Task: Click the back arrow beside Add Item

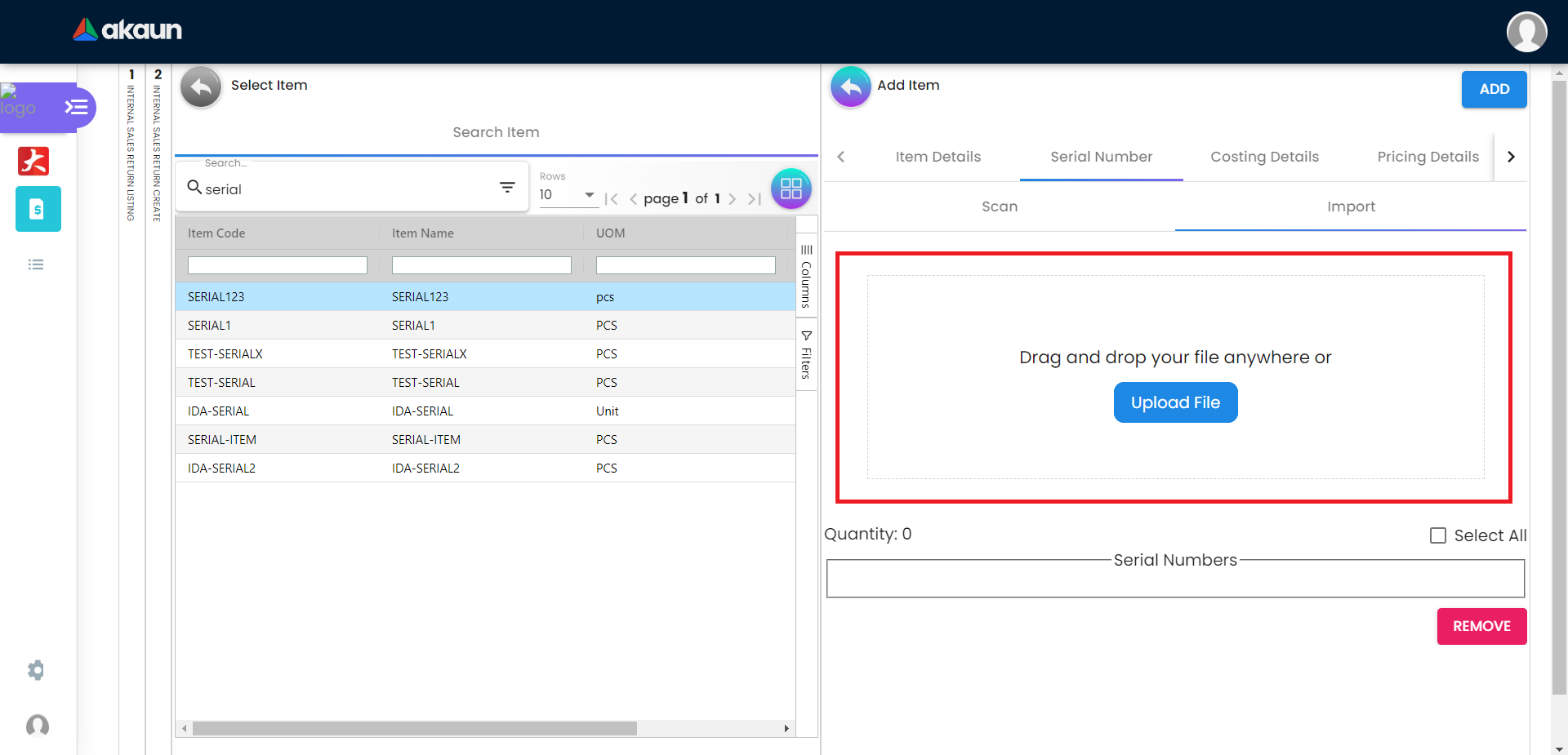Action: click(850, 87)
